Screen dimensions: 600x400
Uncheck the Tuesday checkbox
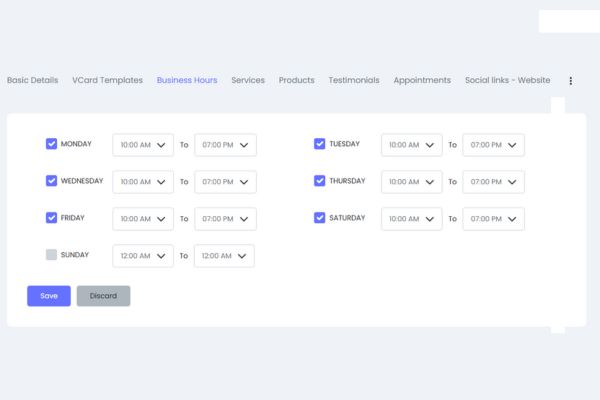pyautogui.click(x=320, y=144)
